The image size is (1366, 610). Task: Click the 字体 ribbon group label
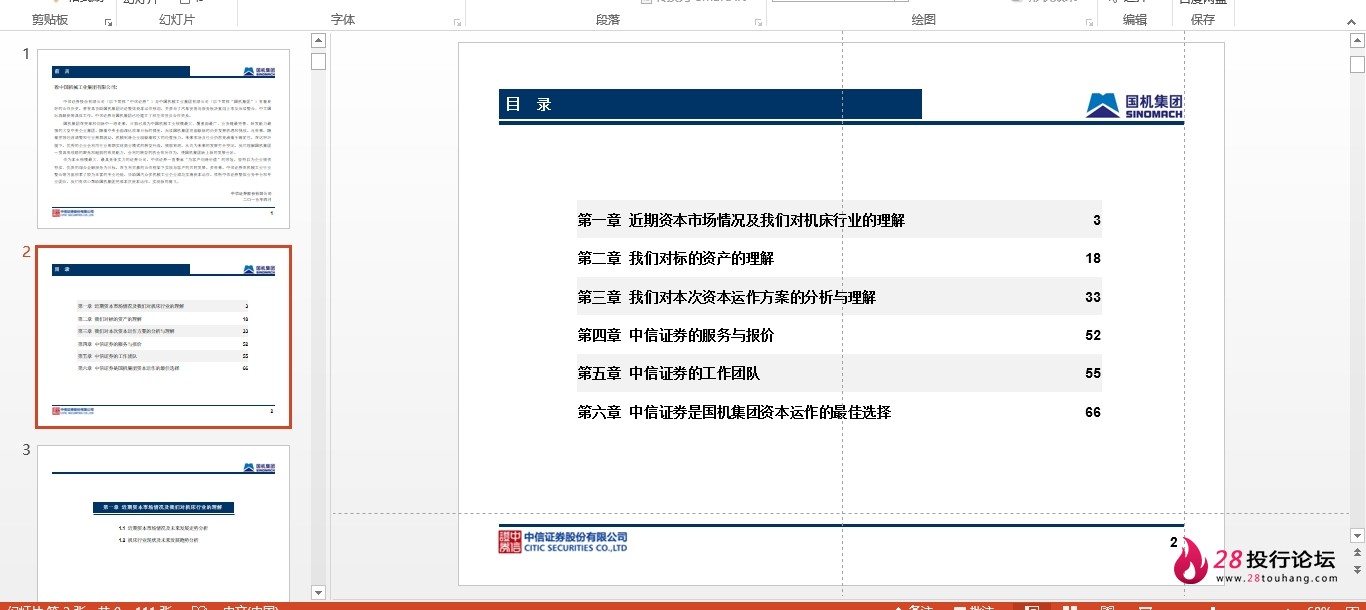[343, 20]
